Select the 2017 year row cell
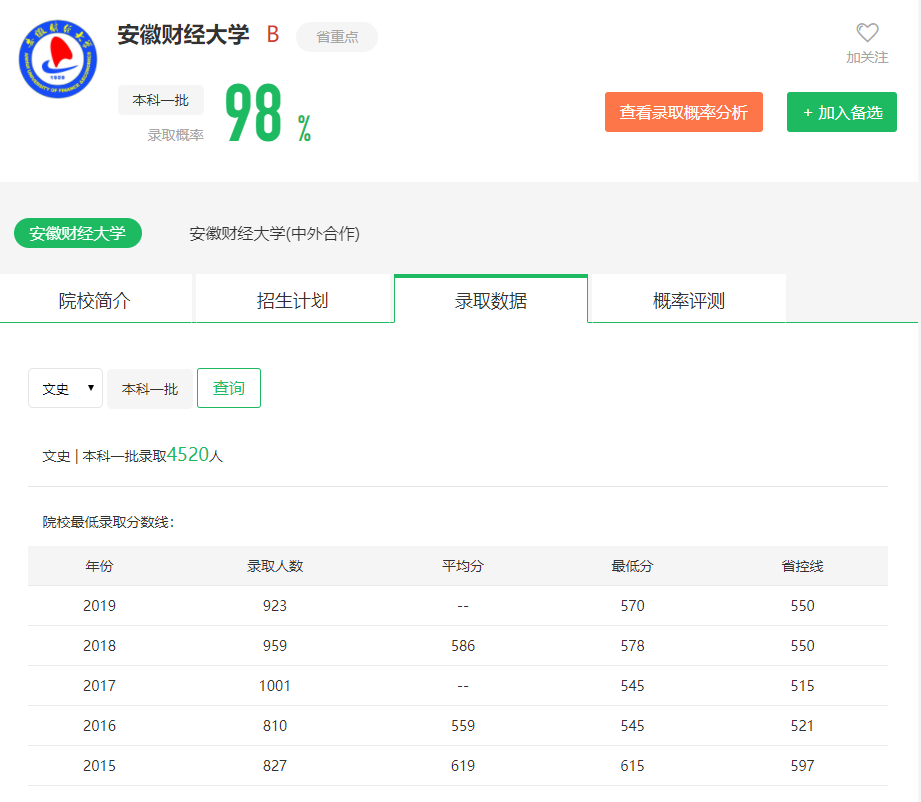The height and width of the screenshot is (802, 921). tap(99, 686)
